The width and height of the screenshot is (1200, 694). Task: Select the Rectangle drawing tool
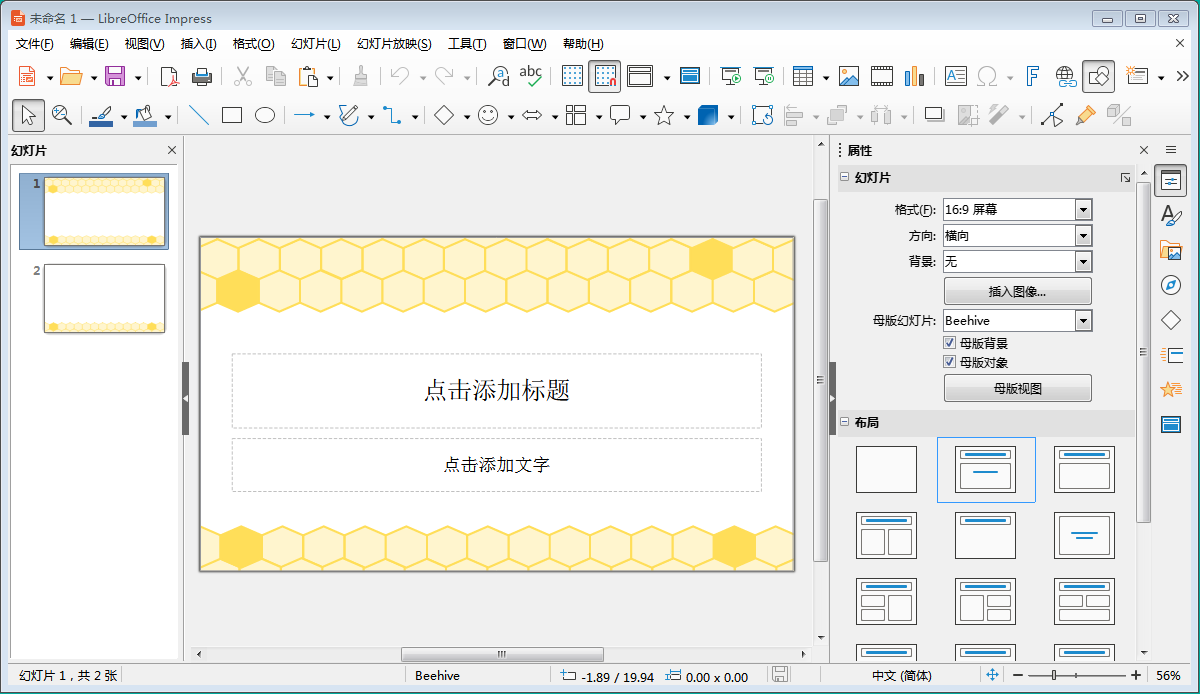click(x=232, y=116)
